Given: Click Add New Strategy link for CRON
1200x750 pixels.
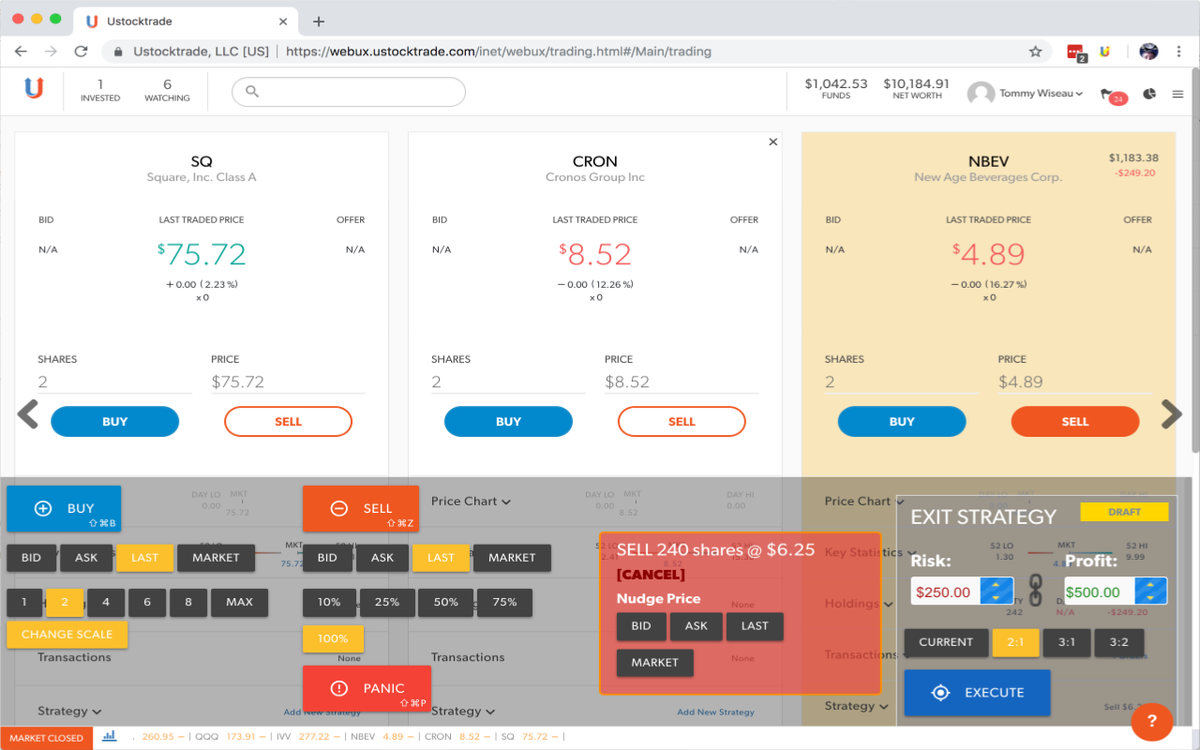Looking at the screenshot, I should [x=716, y=712].
